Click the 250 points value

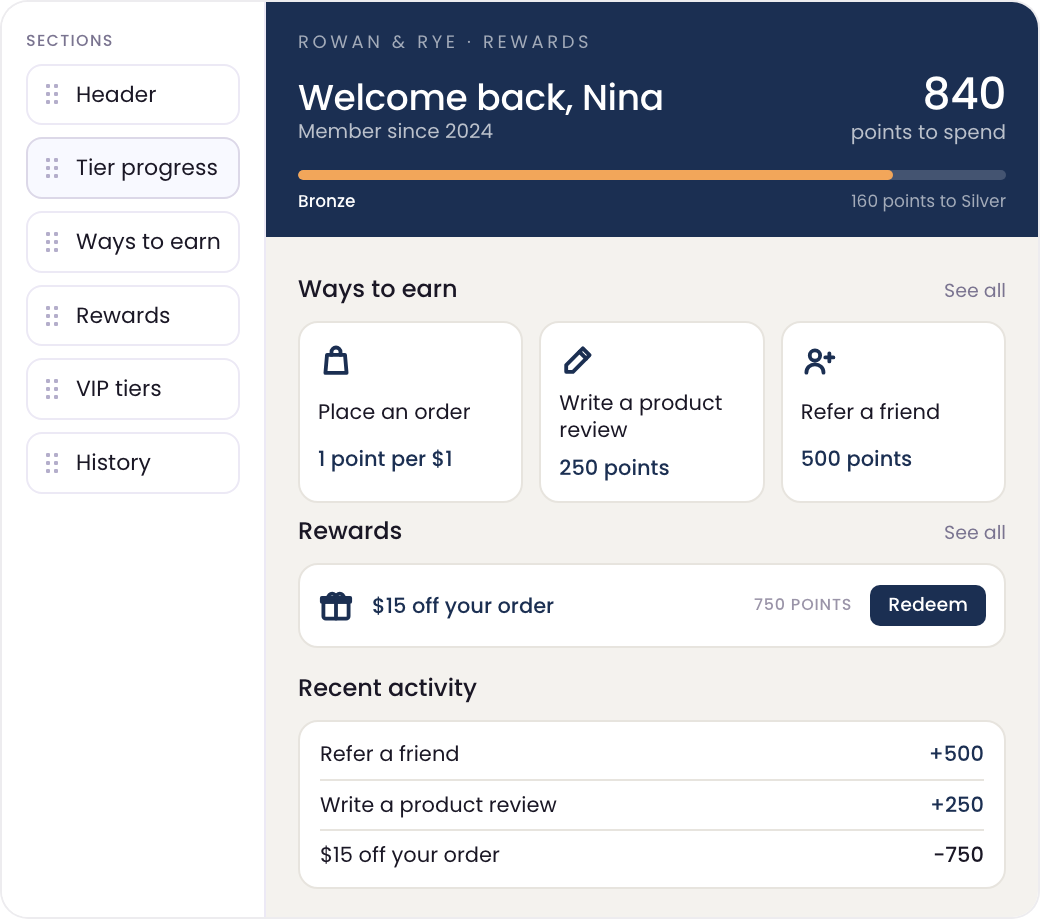point(614,468)
